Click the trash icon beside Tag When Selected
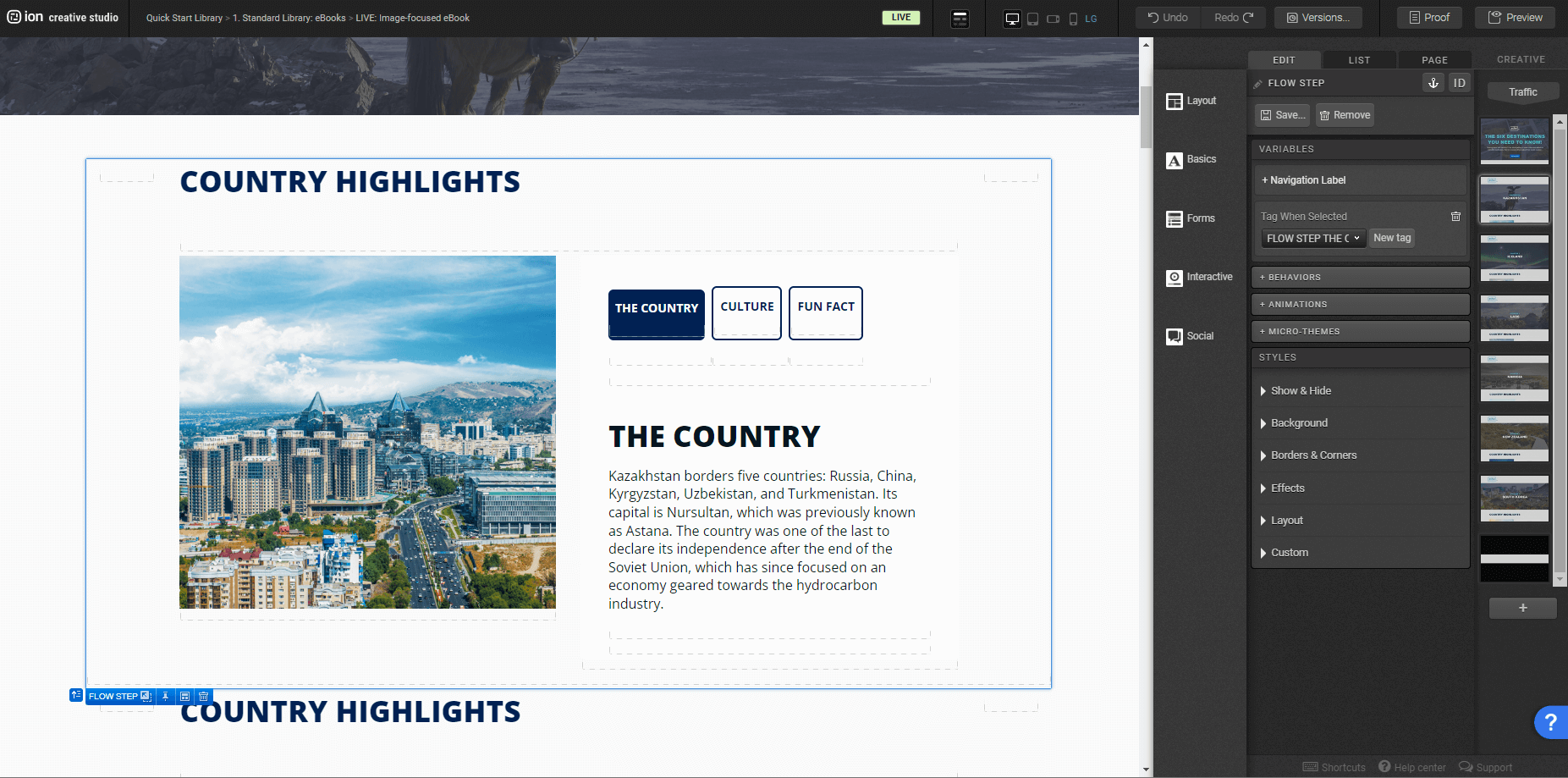Screen dimensions: 1568x778 coord(1455,217)
